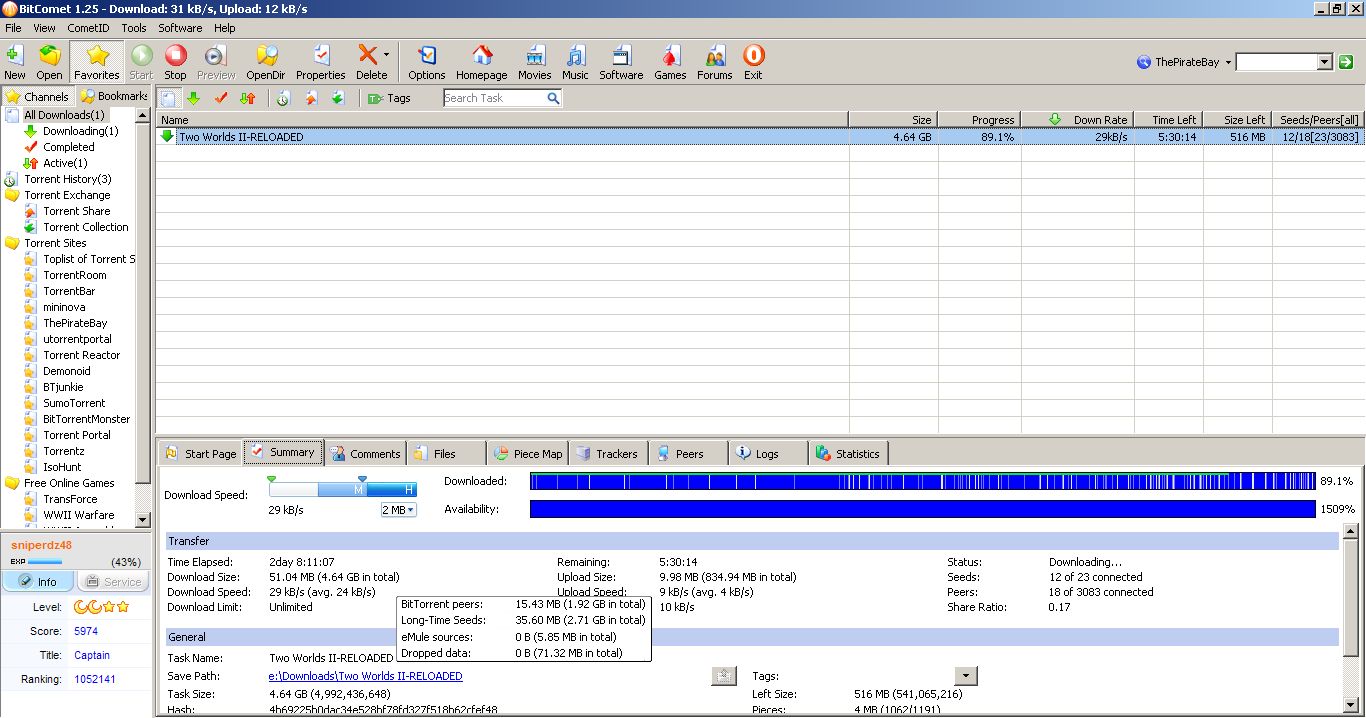Viewport: 1366px width, 718px height.
Task: Select the Free Online Games folder node
Action: point(69,483)
